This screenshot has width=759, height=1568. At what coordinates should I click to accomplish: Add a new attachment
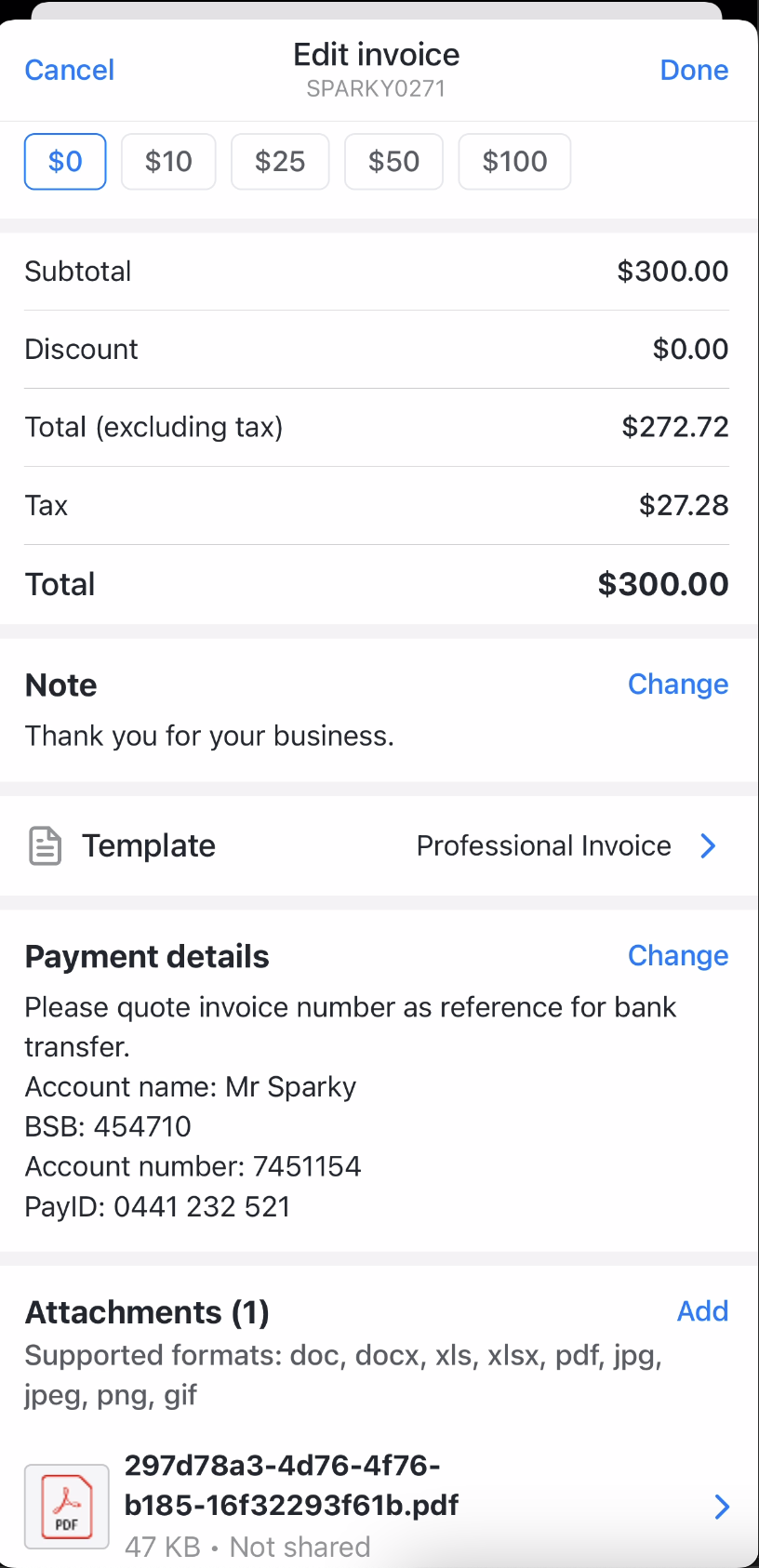(x=702, y=1311)
